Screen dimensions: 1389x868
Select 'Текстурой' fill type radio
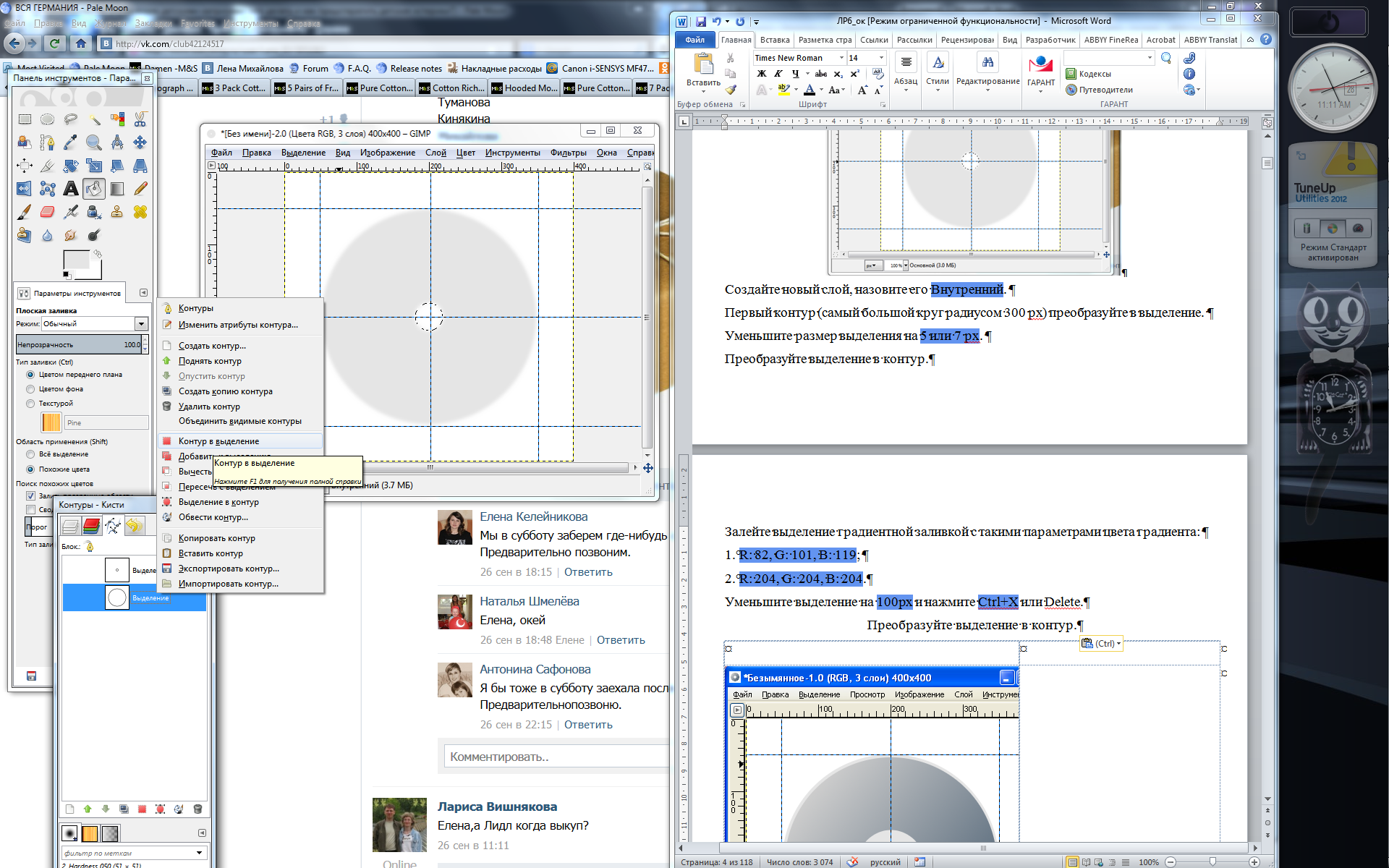coord(30,404)
